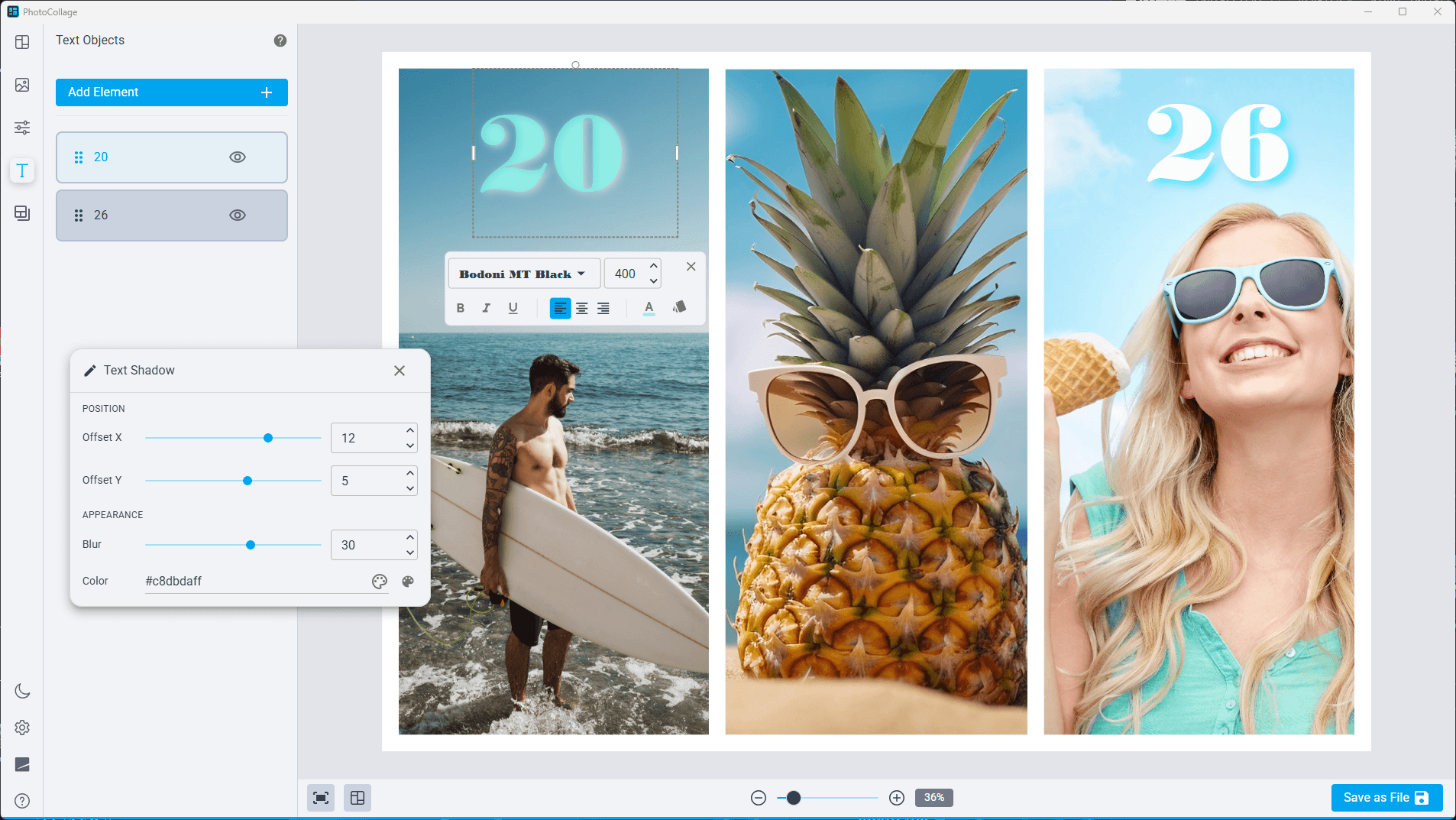
Task: Hide the '20' text object
Action: point(238,157)
